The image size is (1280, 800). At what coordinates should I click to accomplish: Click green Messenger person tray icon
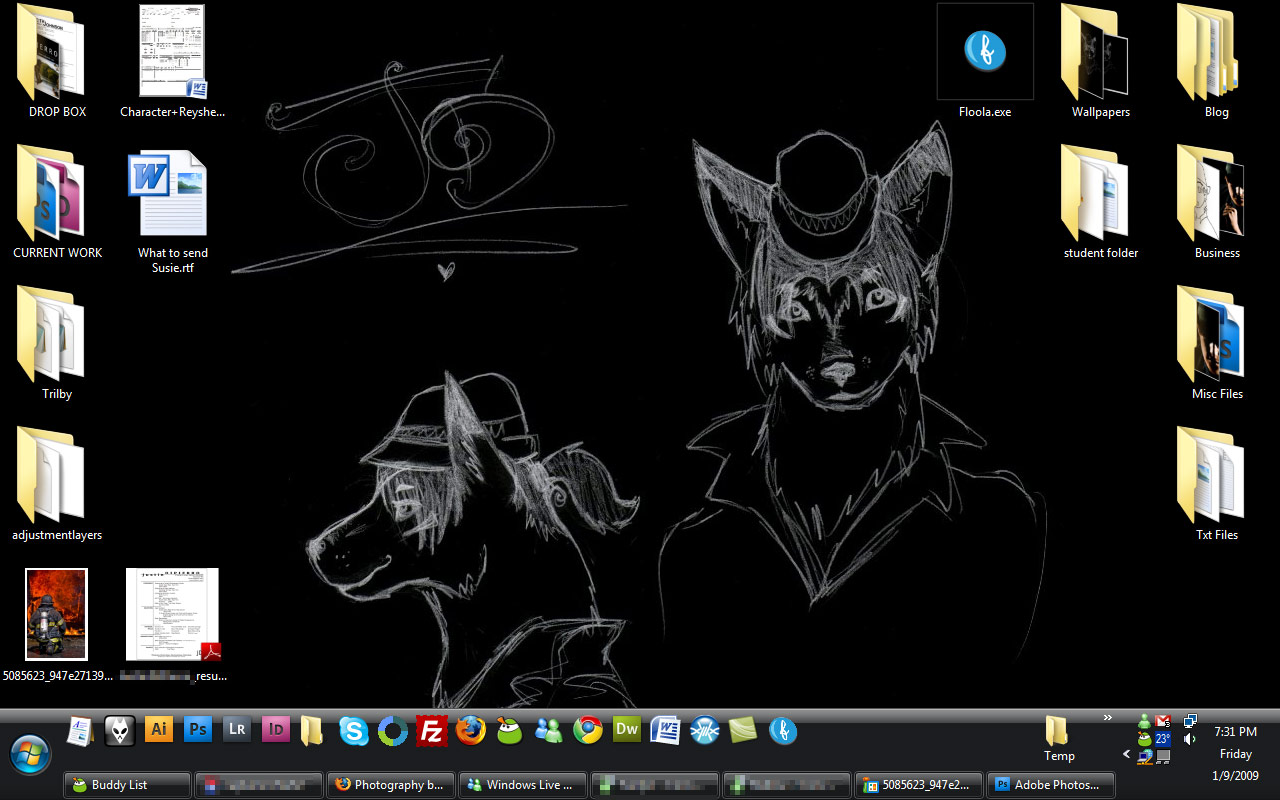(1144, 720)
